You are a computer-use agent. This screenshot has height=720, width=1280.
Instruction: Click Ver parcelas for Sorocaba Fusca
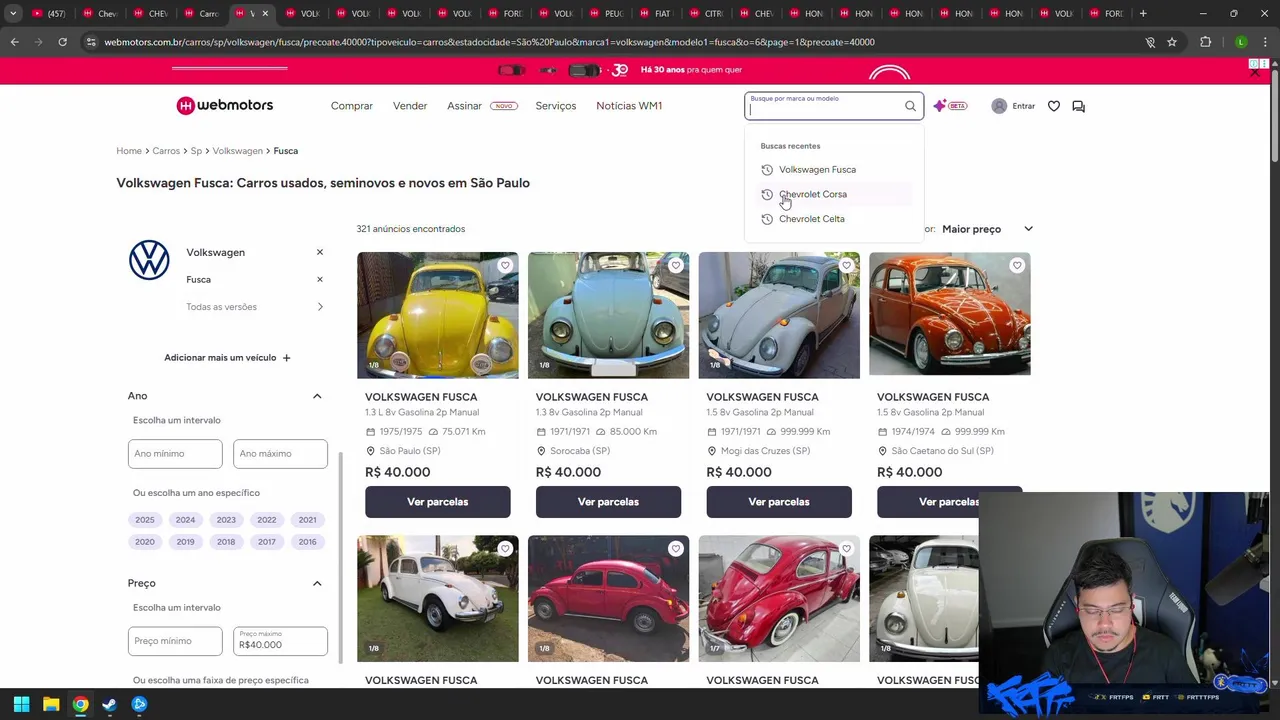608,502
